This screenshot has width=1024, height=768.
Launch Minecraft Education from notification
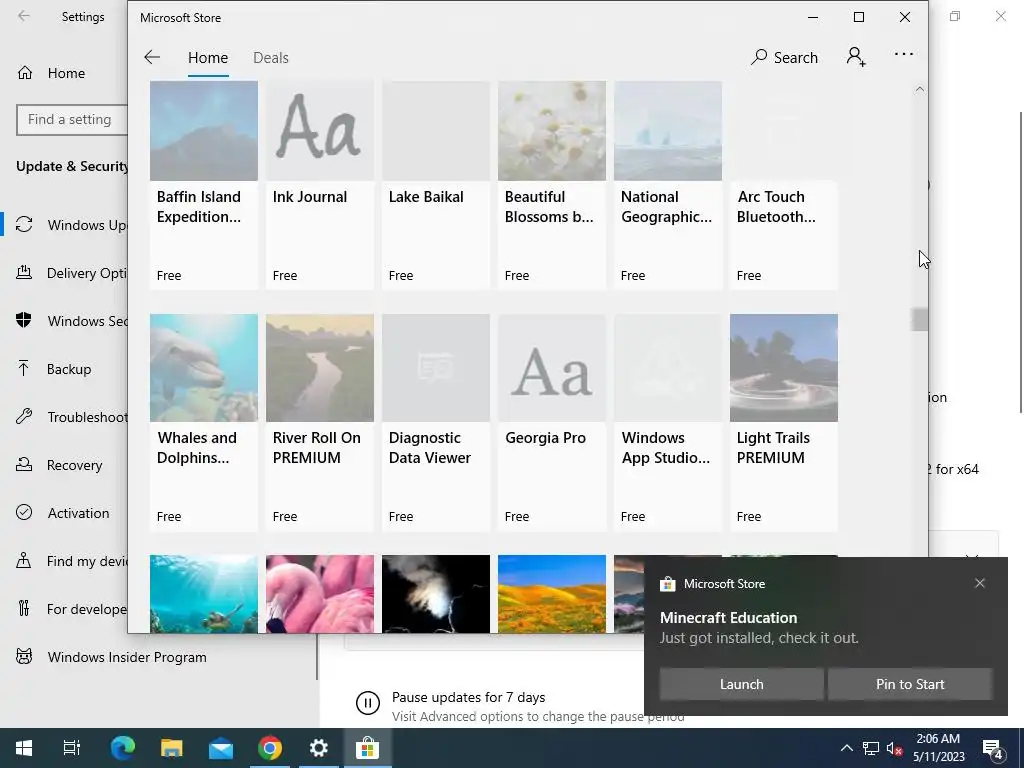(x=741, y=684)
